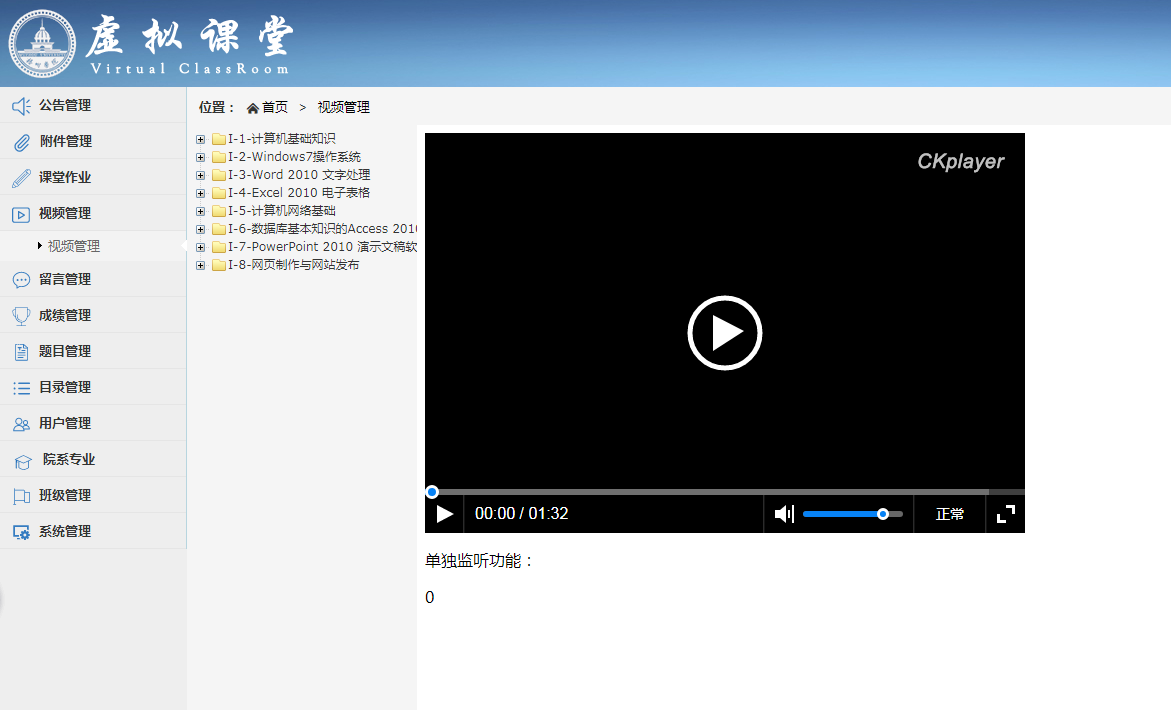
Task: Click the 用户管理 users icon
Action: tap(21, 424)
